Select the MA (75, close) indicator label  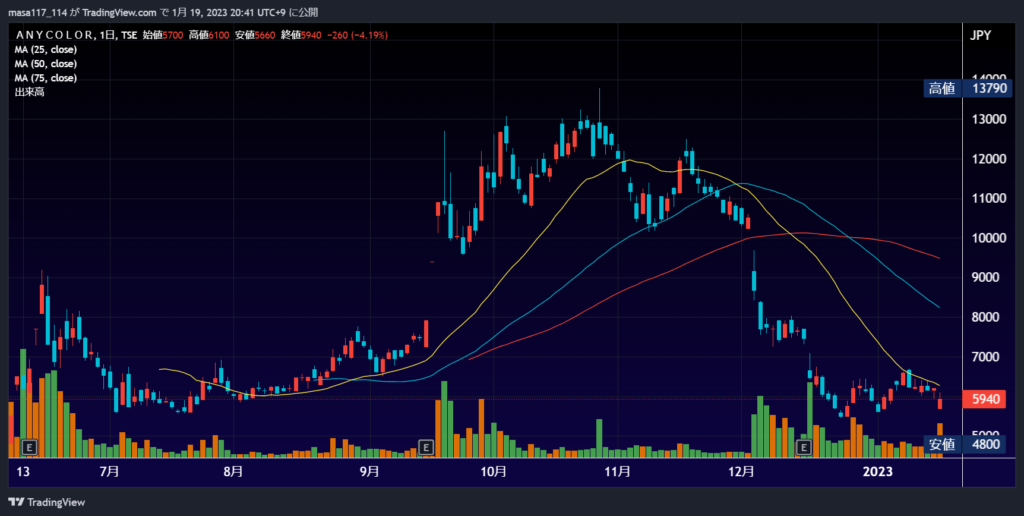pyautogui.click(x=46, y=78)
